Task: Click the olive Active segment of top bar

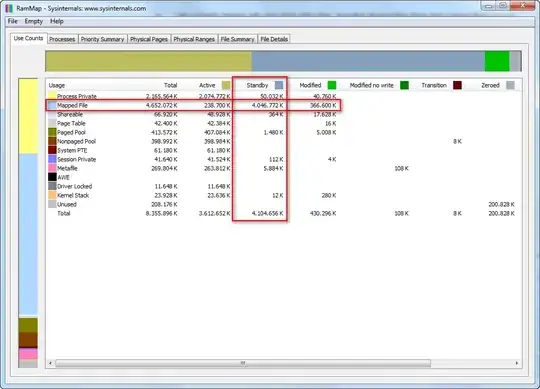Action: (x=148, y=61)
